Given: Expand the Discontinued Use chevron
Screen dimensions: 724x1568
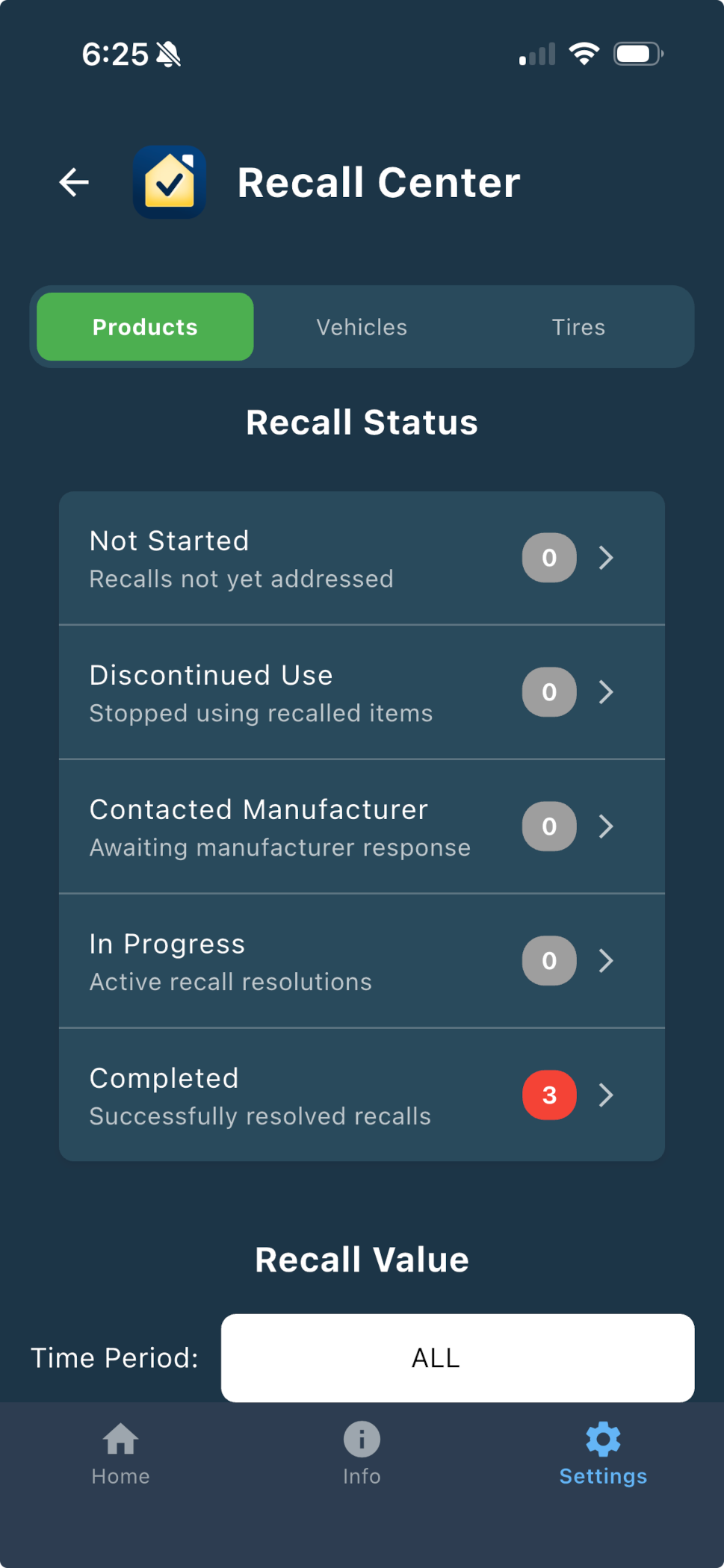Looking at the screenshot, I should (606, 692).
